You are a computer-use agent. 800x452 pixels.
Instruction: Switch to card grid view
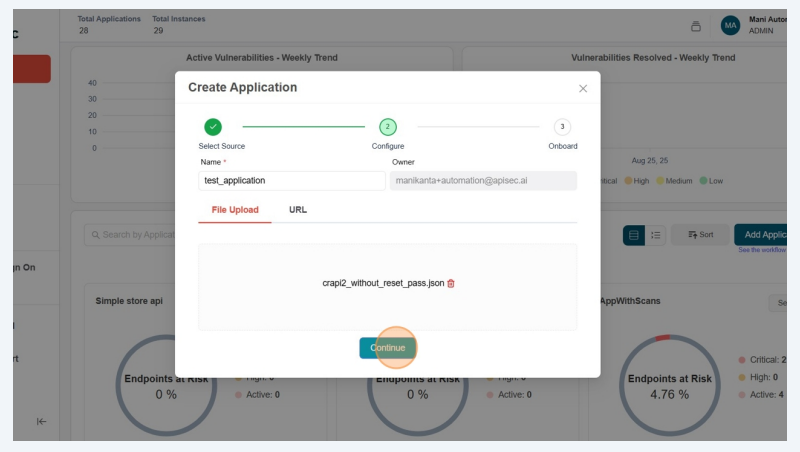(x=634, y=235)
